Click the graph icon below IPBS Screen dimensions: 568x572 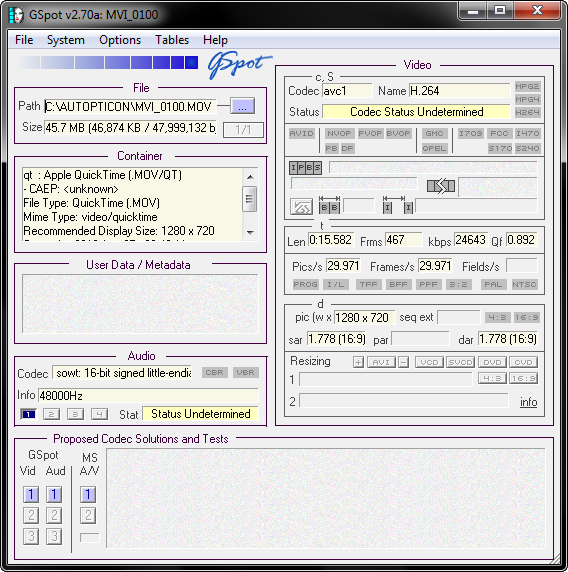tap(301, 207)
